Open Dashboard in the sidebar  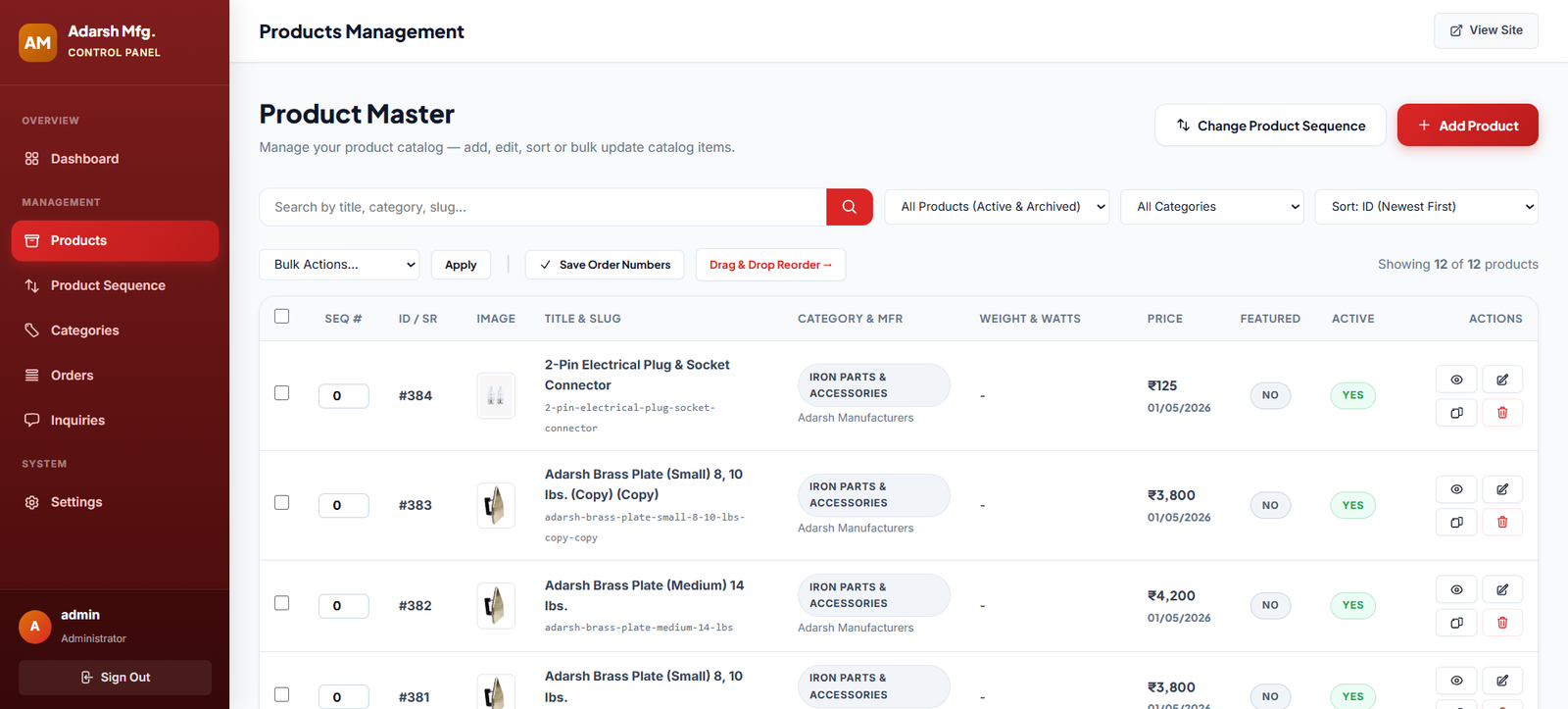point(115,159)
